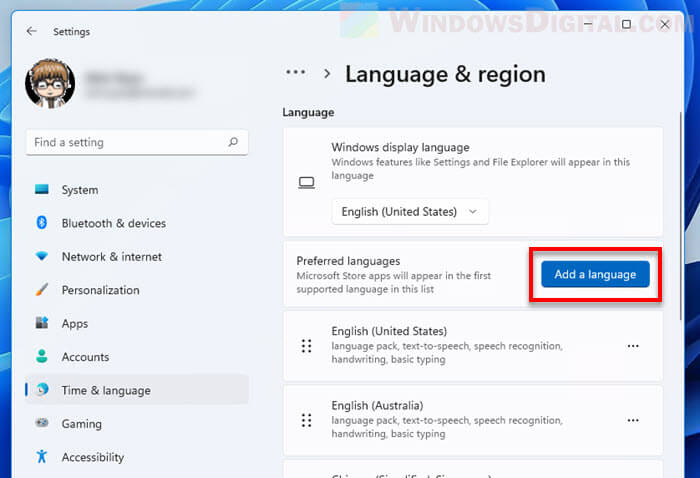Image resolution: width=700 pixels, height=478 pixels.
Task: Select the English (Australia) language row
Action: [473, 420]
